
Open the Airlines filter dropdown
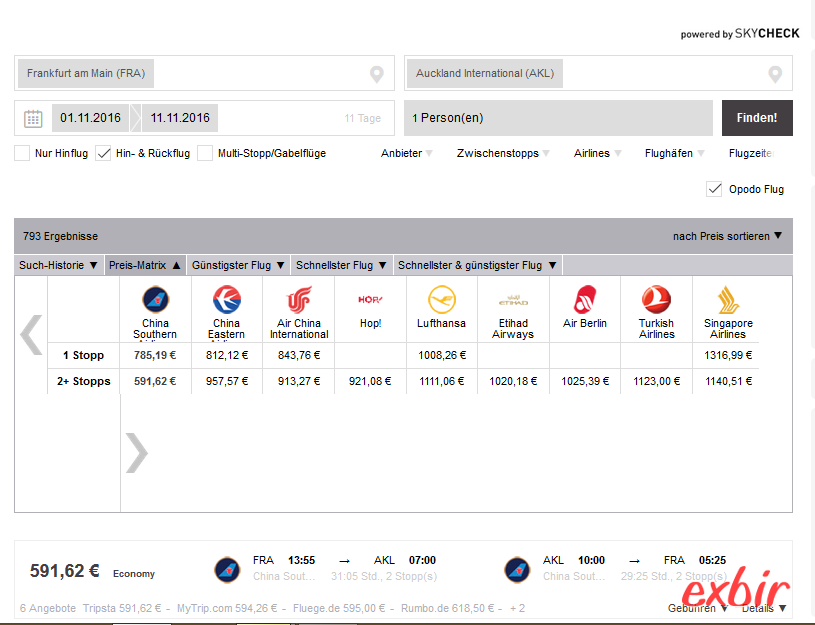click(x=597, y=153)
